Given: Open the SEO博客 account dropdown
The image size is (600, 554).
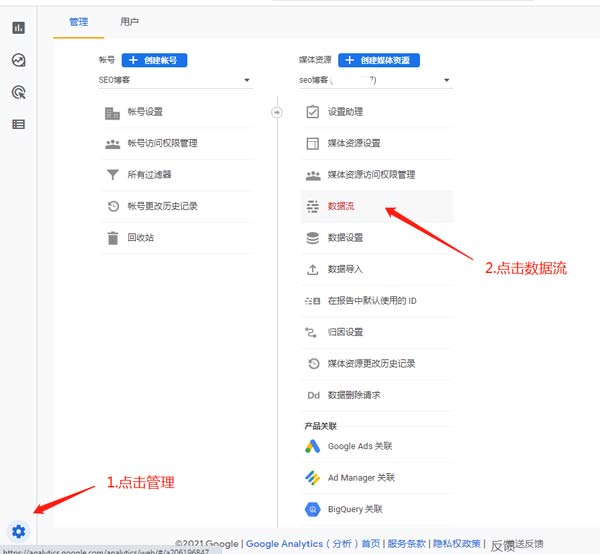Looking at the screenshot, I should pyautogui.click(x=176, y=80).
